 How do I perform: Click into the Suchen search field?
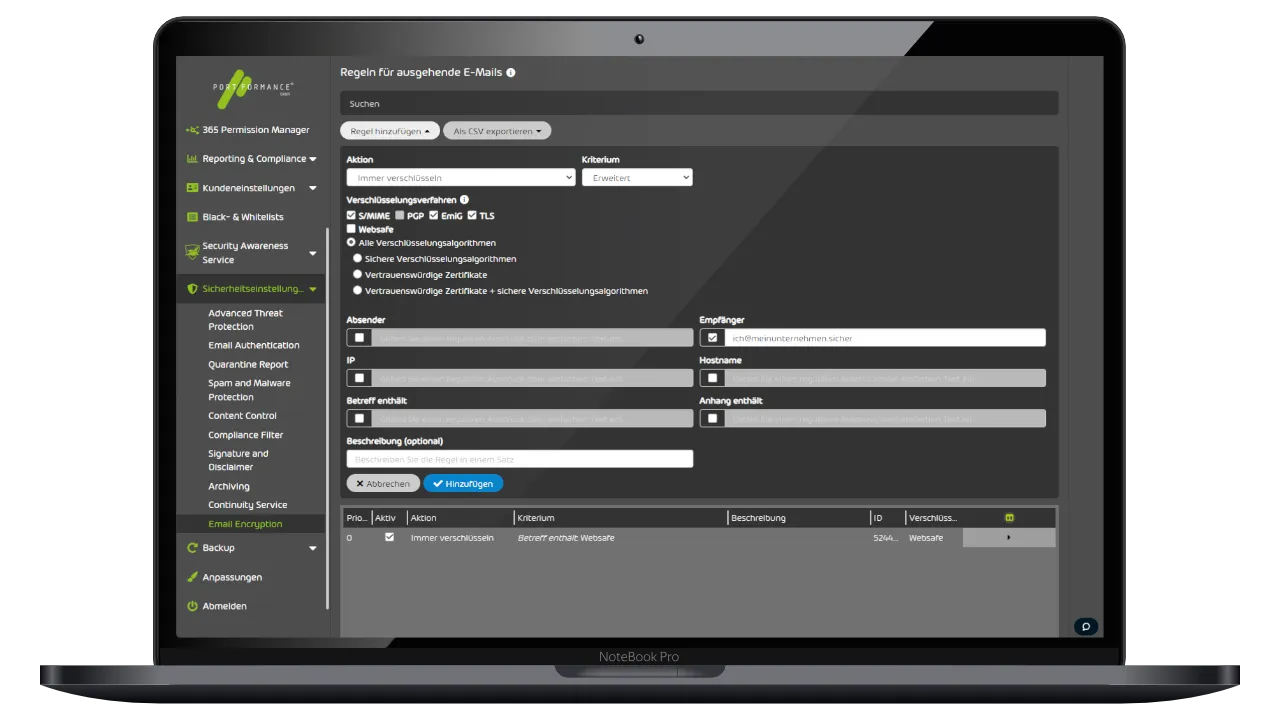[x=699, y=103]
